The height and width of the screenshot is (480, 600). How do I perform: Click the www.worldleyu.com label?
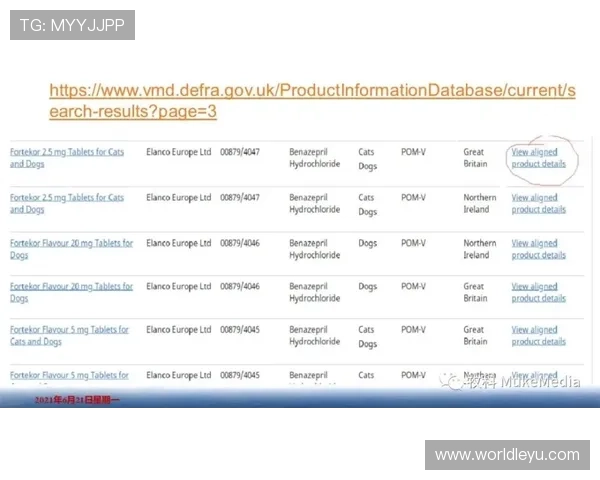tap(507, 455)
